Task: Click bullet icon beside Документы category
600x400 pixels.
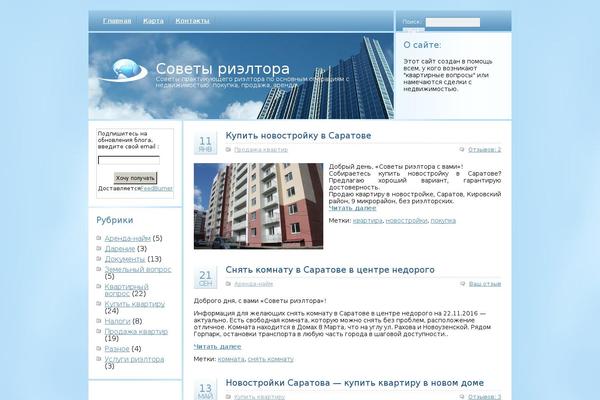Action: click(x=99, y=258)
